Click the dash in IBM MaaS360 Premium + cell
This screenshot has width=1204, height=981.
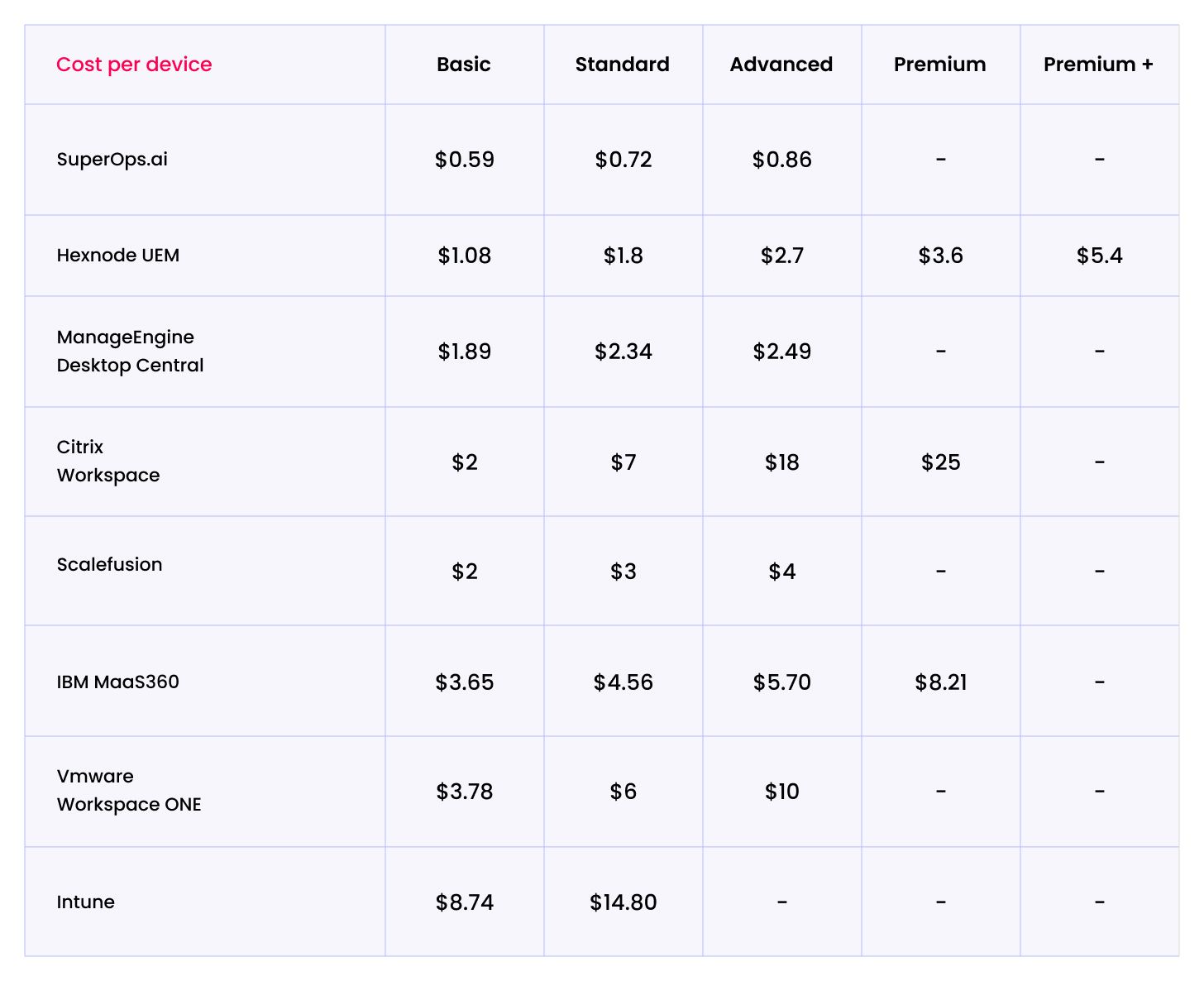(1100, 682)
